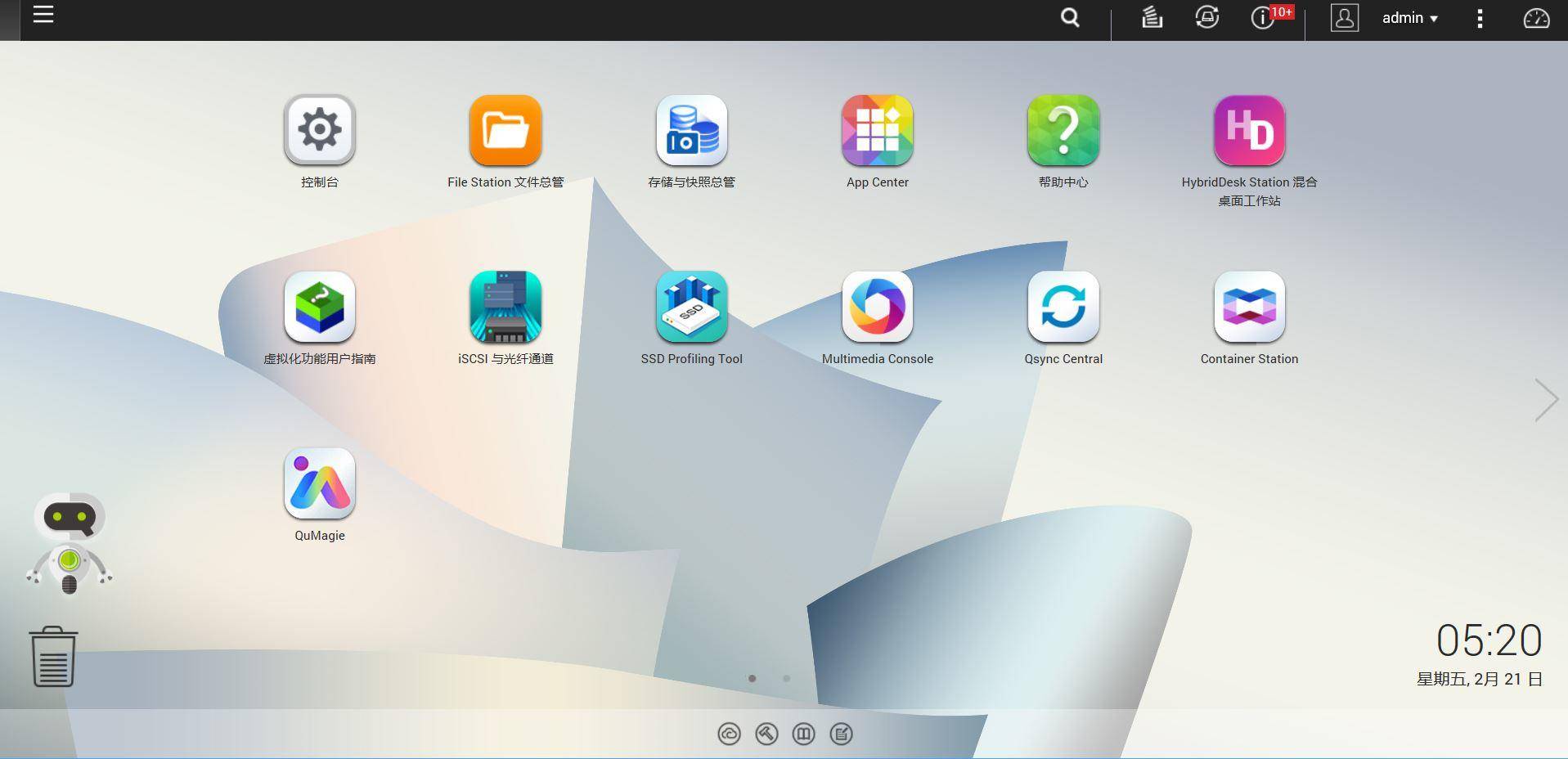1568x759 pixels.
Task: Open the iSCSI 与光纤通道 app
Action: 505,307
